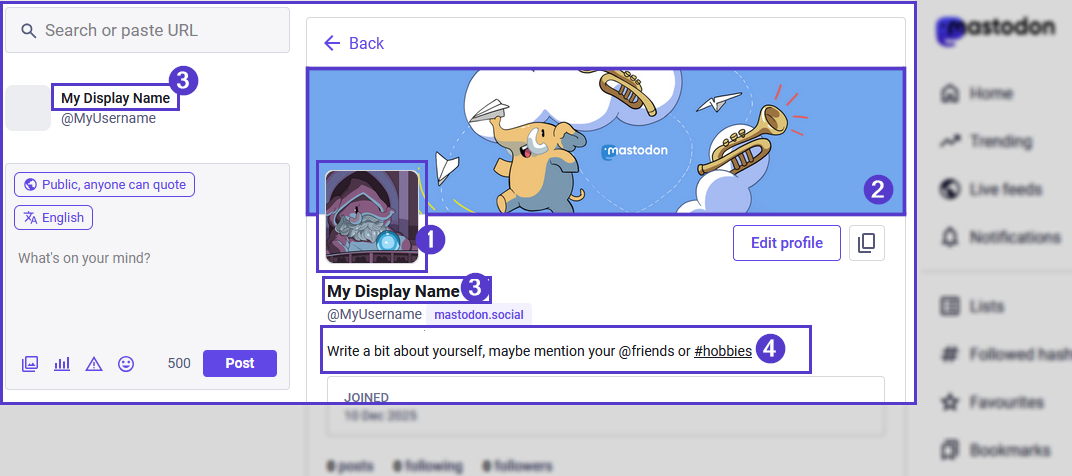Click the posts count below profile
Viewport: 1072px width, 476px height.
(x=350, y=466)
